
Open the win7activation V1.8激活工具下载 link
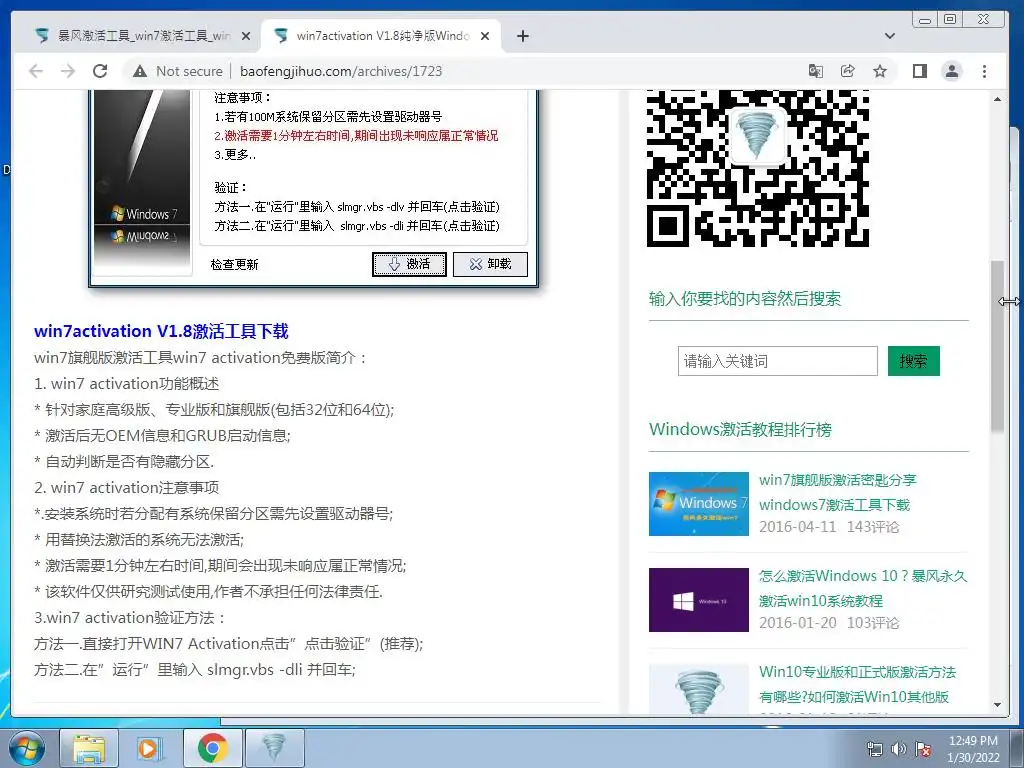161,331
